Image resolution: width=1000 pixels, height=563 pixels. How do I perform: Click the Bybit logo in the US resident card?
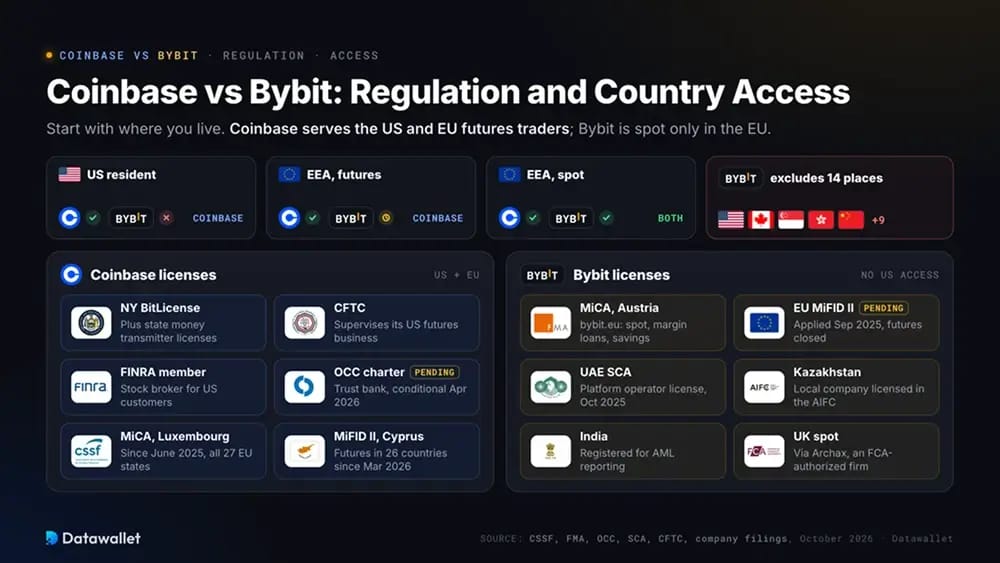coord(131,218)
